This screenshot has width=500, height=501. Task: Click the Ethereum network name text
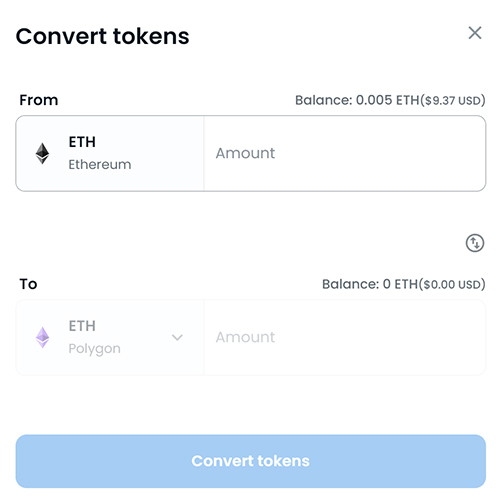pyautogui.click(x=100, y=165)
